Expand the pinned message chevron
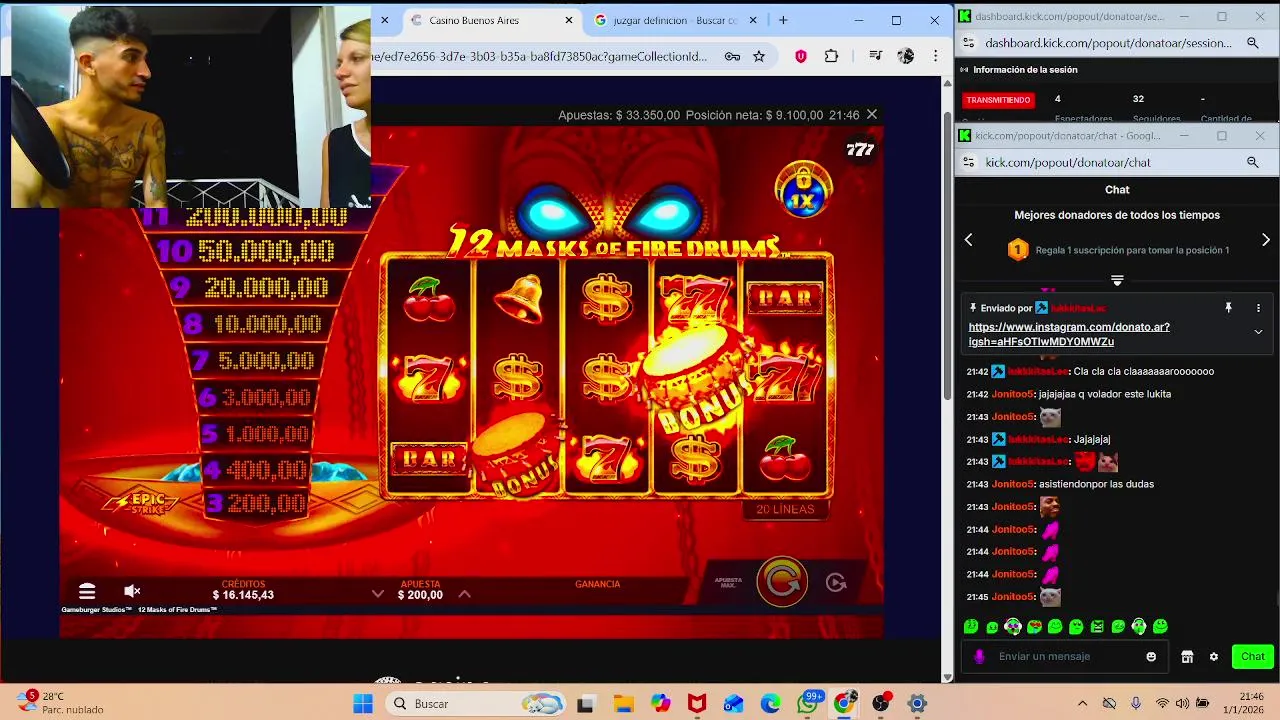Viewport: 1280px width, 720px height. pyautogui.click(x=1258, y=332)
